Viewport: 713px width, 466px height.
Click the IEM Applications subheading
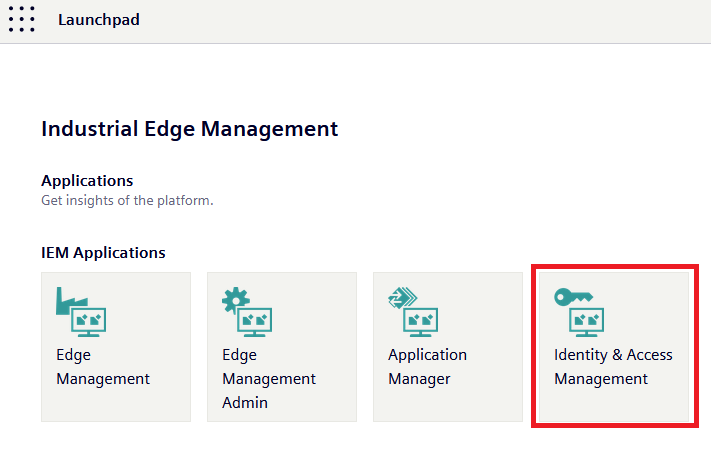click(x=103, y=253)
